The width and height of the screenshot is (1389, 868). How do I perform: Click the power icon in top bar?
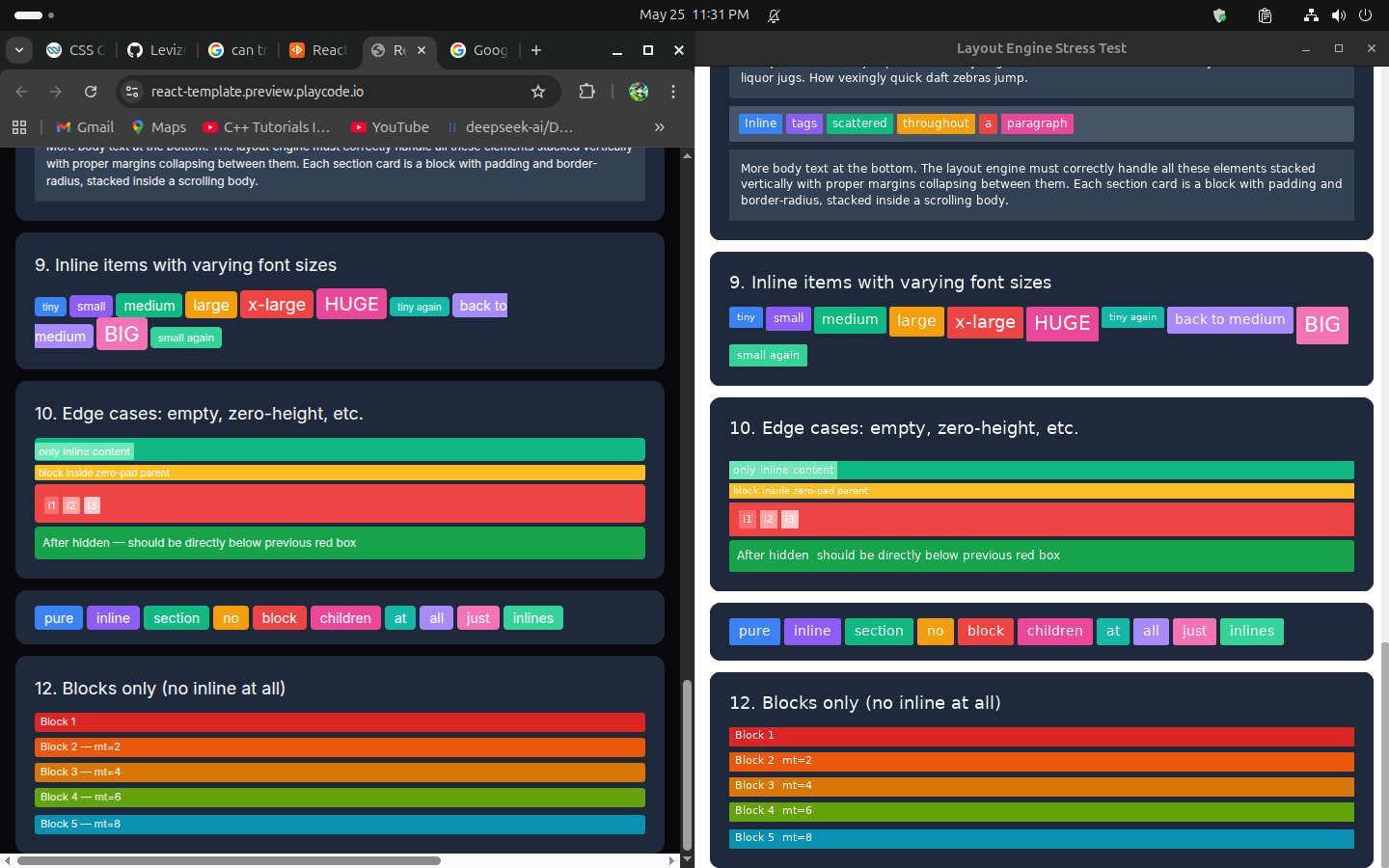click(x=1365, y=15)
